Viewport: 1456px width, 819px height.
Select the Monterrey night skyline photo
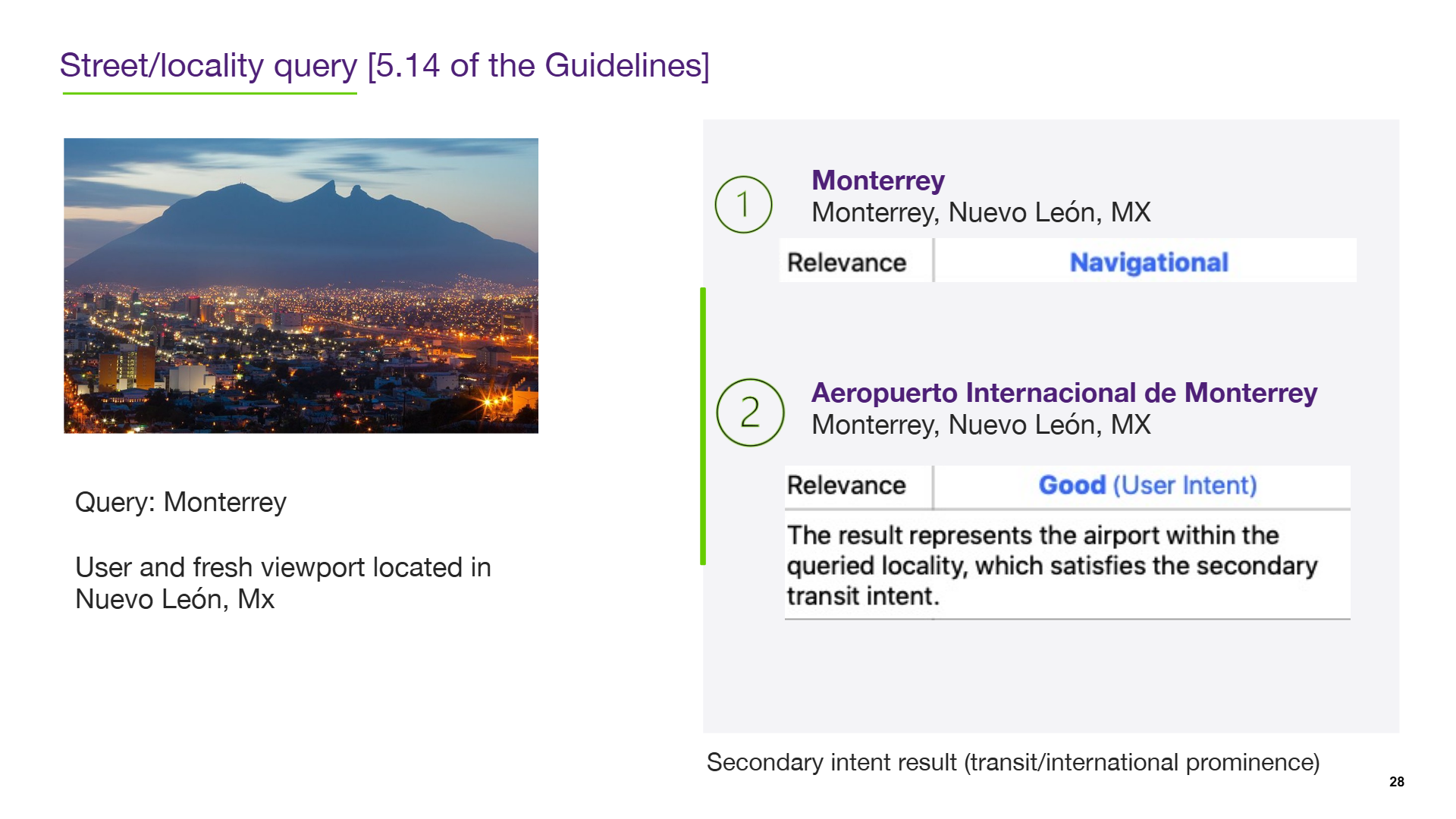click(301, 286)
